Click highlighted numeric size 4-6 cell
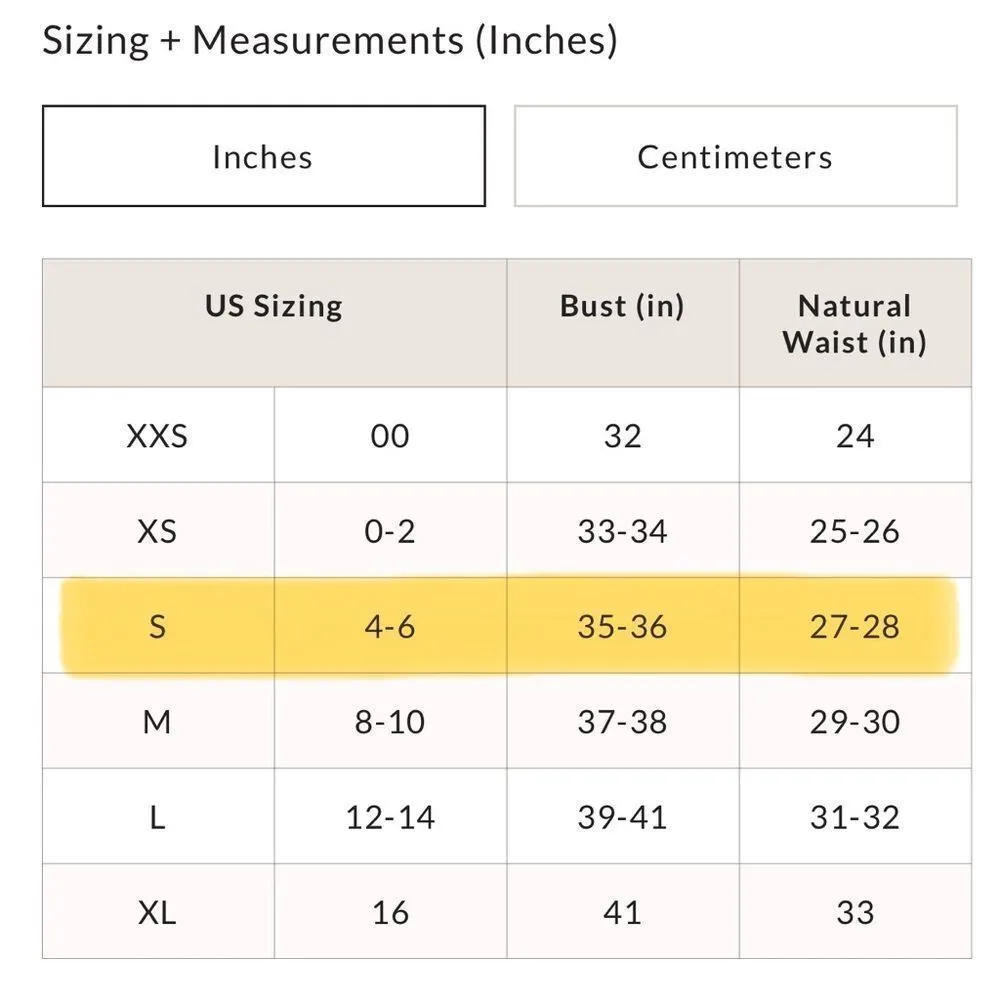Screen dimensions: 1000x1000 tap(390, 627)
